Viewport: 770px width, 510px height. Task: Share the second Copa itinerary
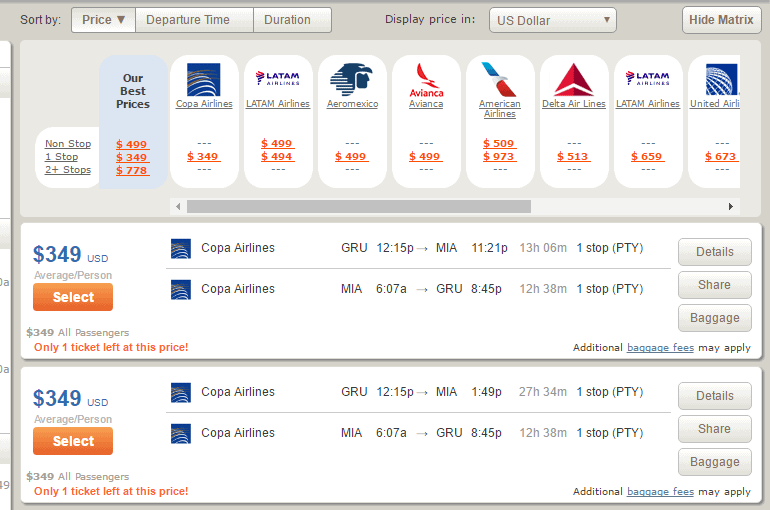tap(714, 429)
